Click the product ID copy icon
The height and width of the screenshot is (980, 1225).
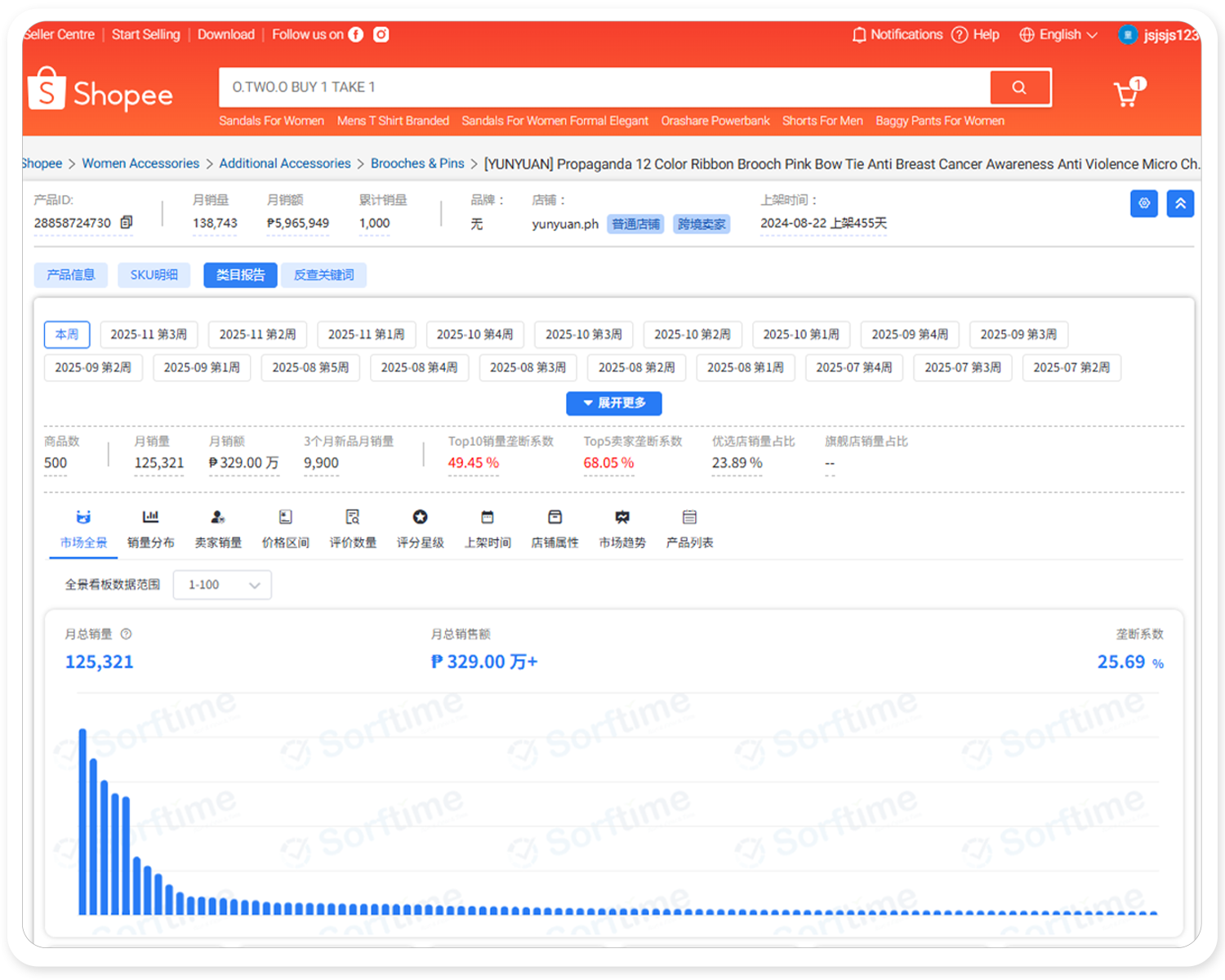[127, 222]
